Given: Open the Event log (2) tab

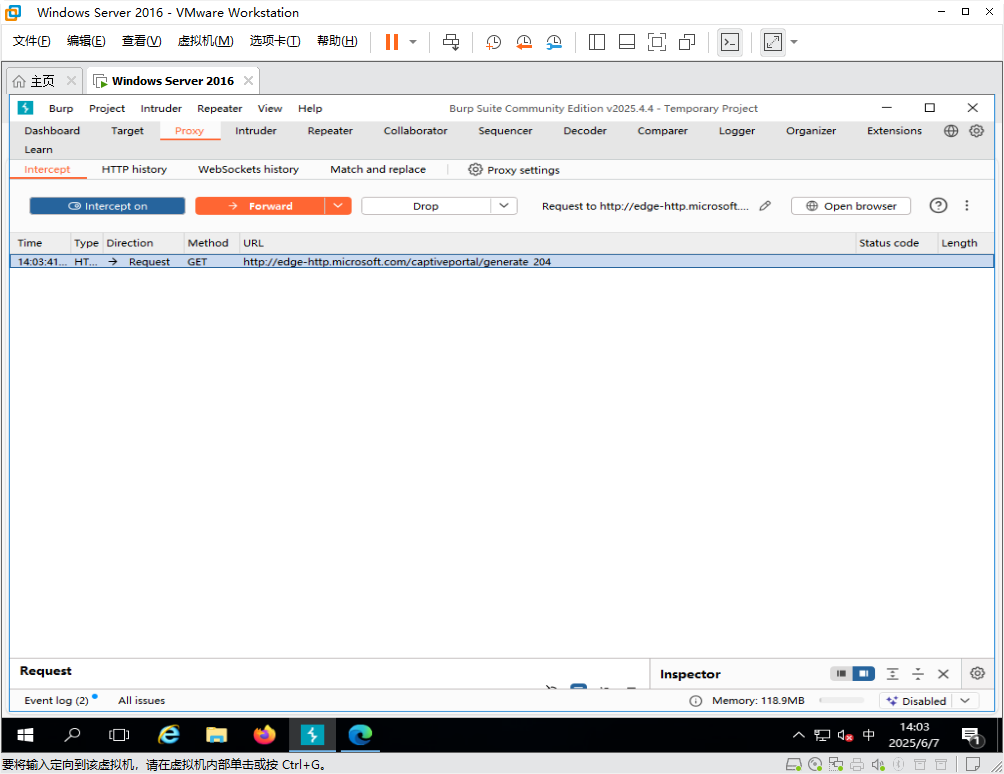Looking at the screenshot, I should (x=59, y=700).
